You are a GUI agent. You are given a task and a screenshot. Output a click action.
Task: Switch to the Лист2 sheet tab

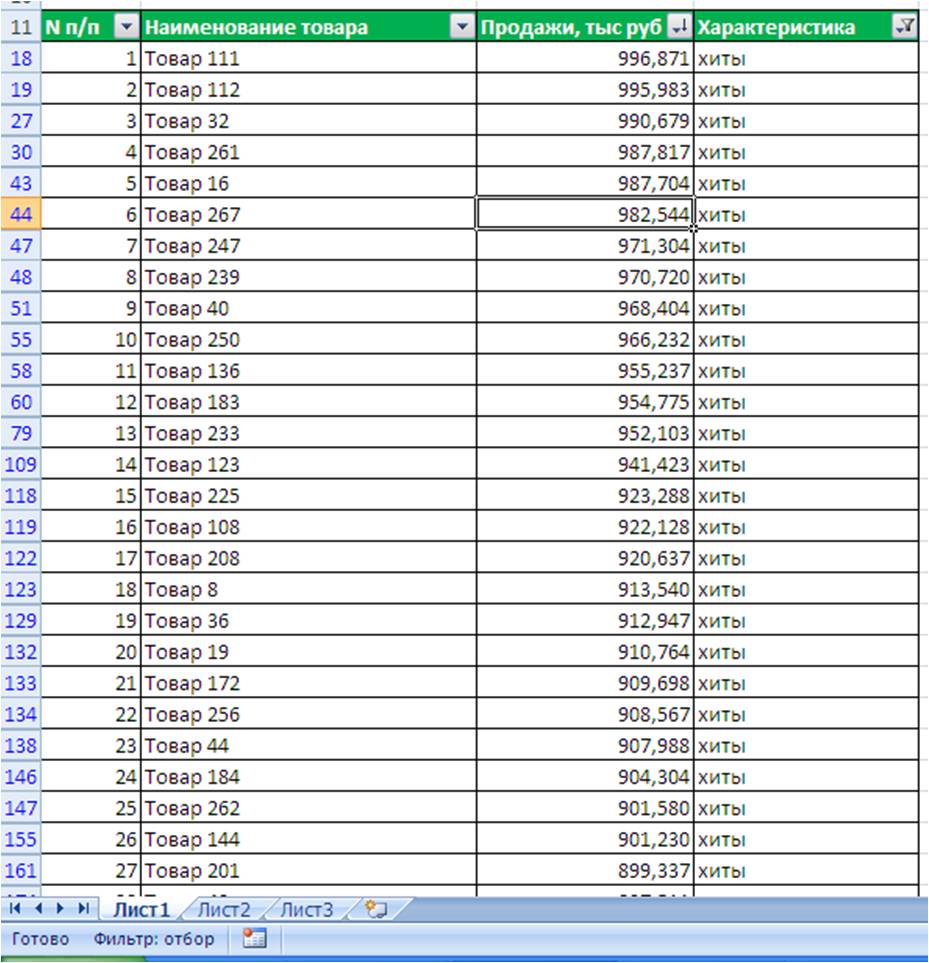(224, 910)
